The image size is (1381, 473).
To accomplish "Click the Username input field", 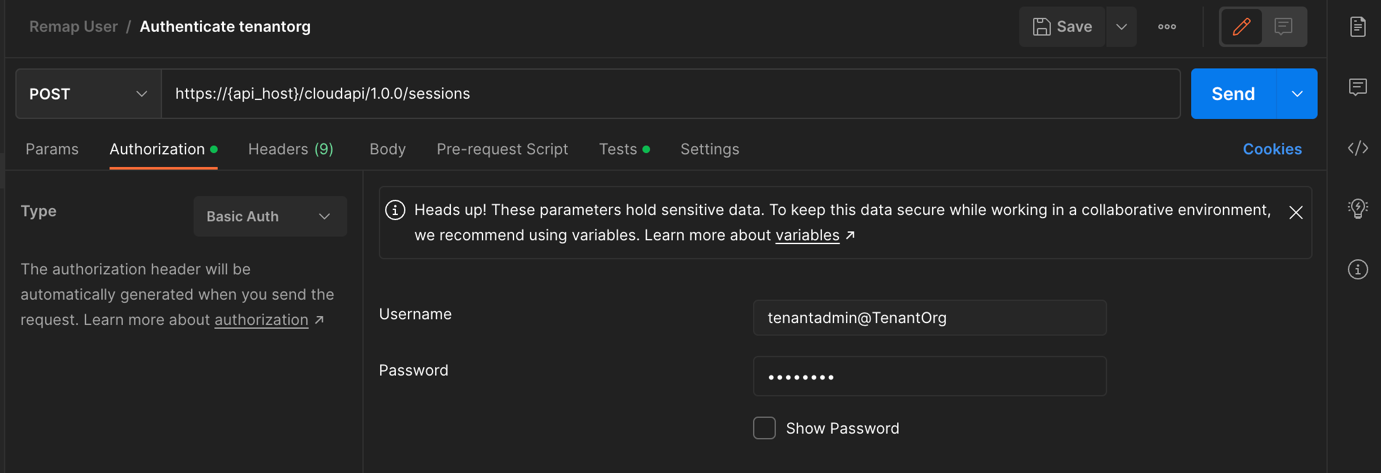I will (929, 318).
